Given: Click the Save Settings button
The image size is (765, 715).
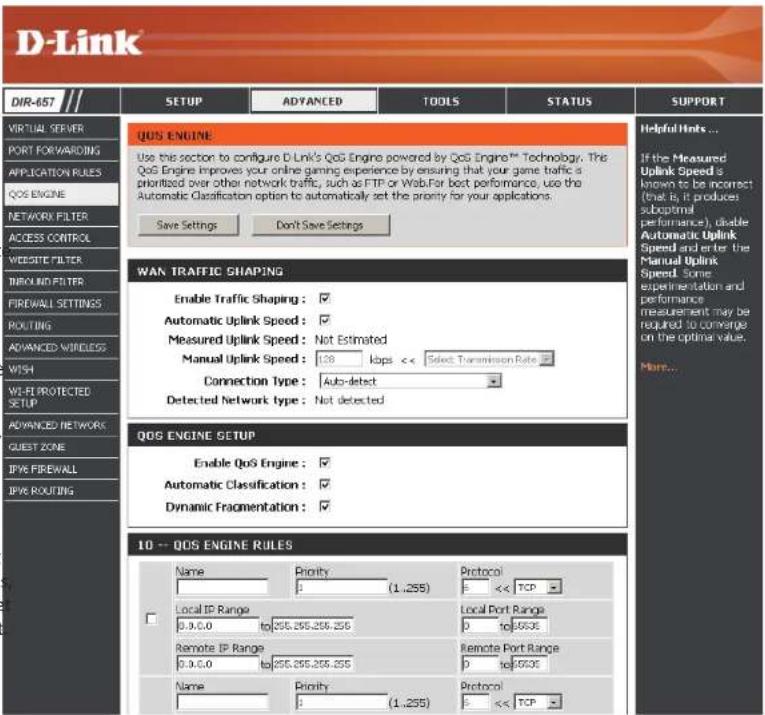Looking at the screenshot, I should 188,225.
